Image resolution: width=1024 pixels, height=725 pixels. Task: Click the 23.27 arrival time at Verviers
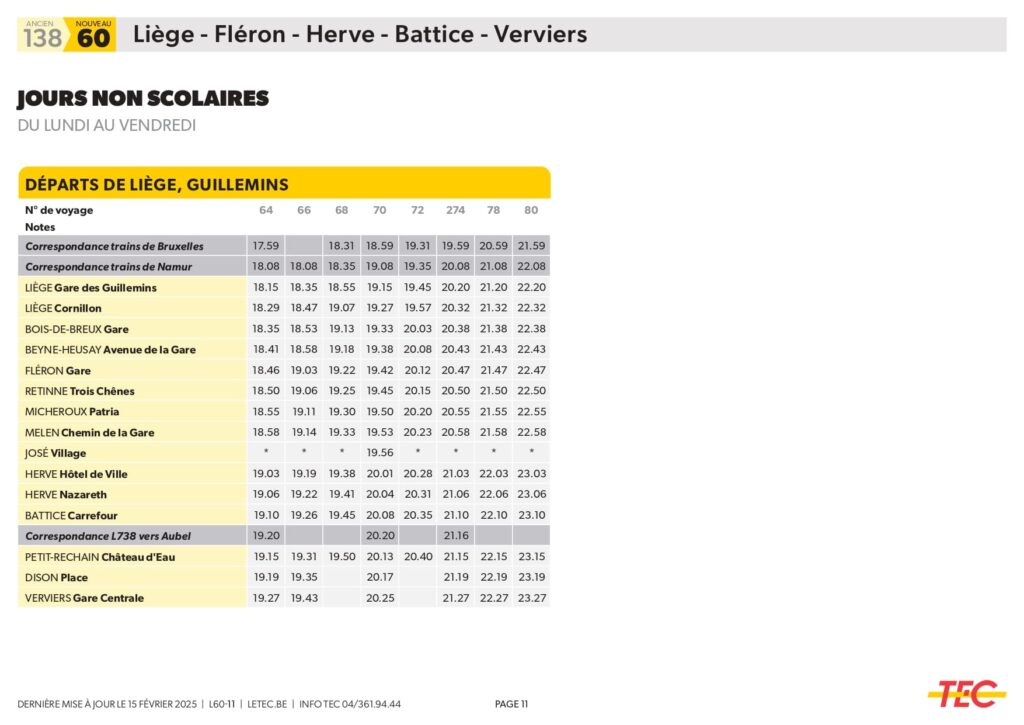(531, 598)
